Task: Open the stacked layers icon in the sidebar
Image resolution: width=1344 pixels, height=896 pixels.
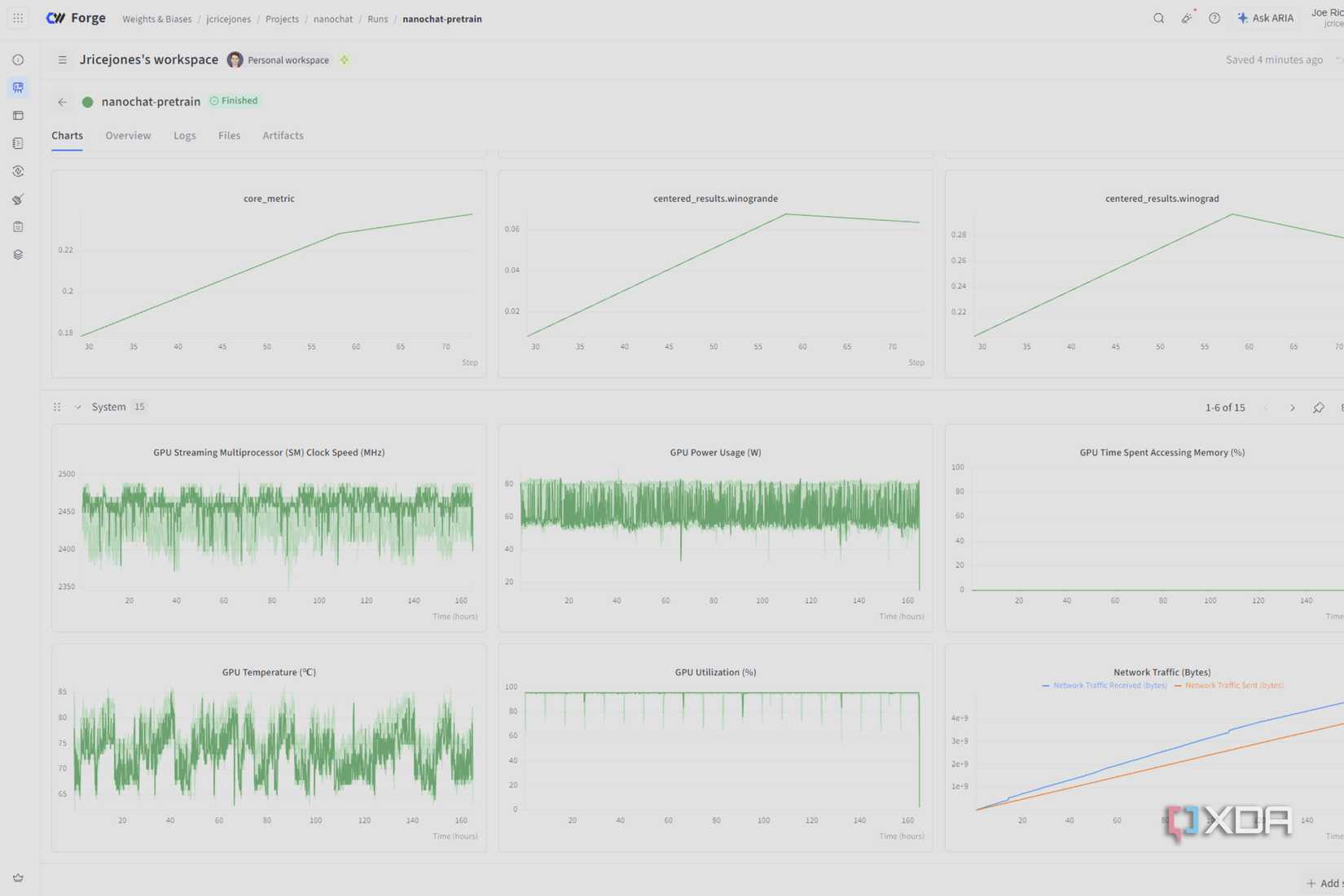Action: 18,255
